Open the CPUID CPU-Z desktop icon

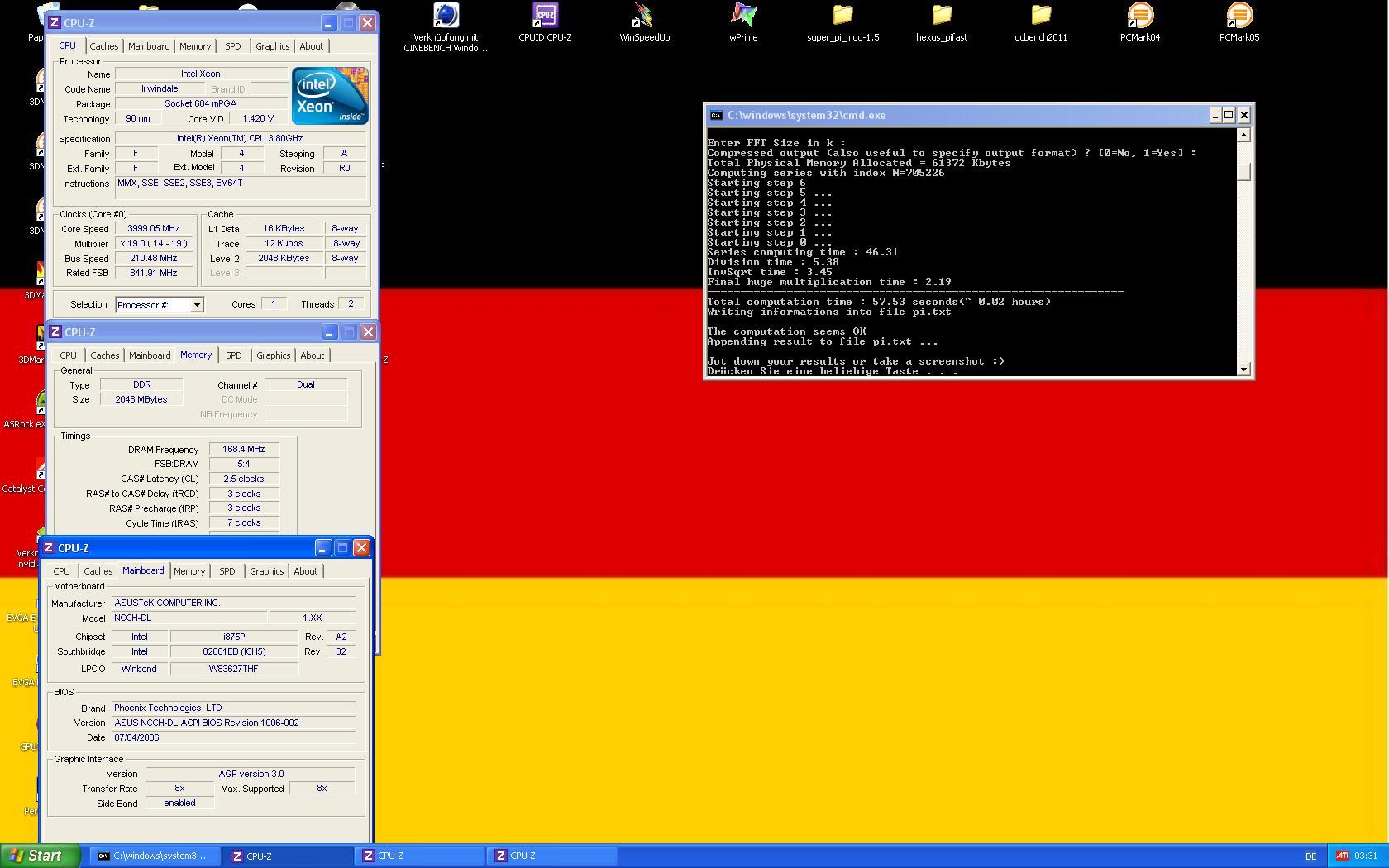click(x=545, y=22)
